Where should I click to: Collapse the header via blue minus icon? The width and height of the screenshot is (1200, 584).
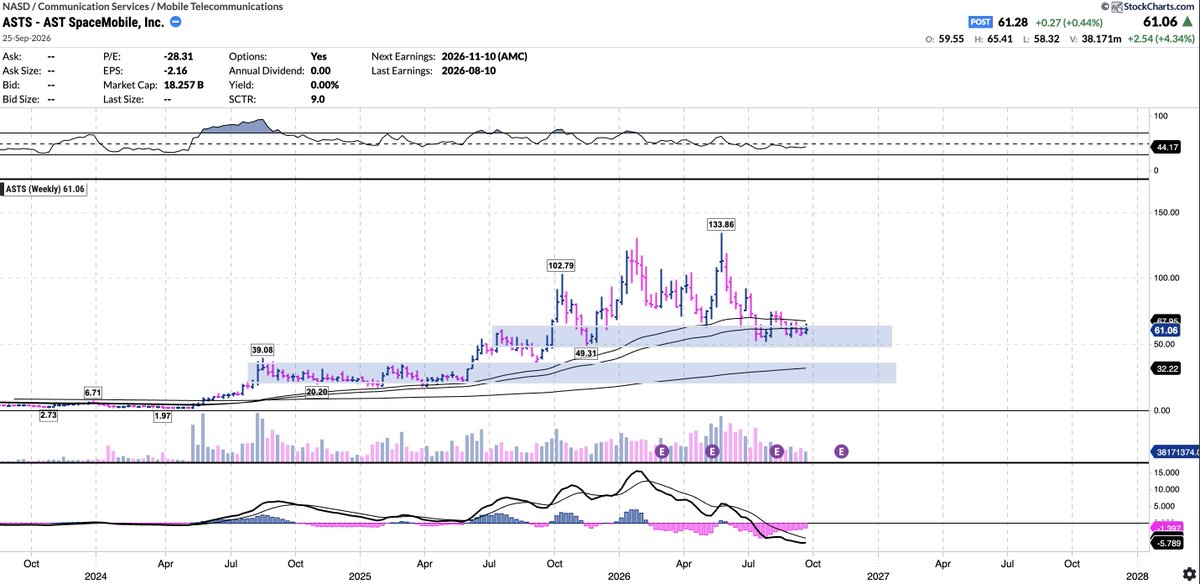(x=176, y=22)
